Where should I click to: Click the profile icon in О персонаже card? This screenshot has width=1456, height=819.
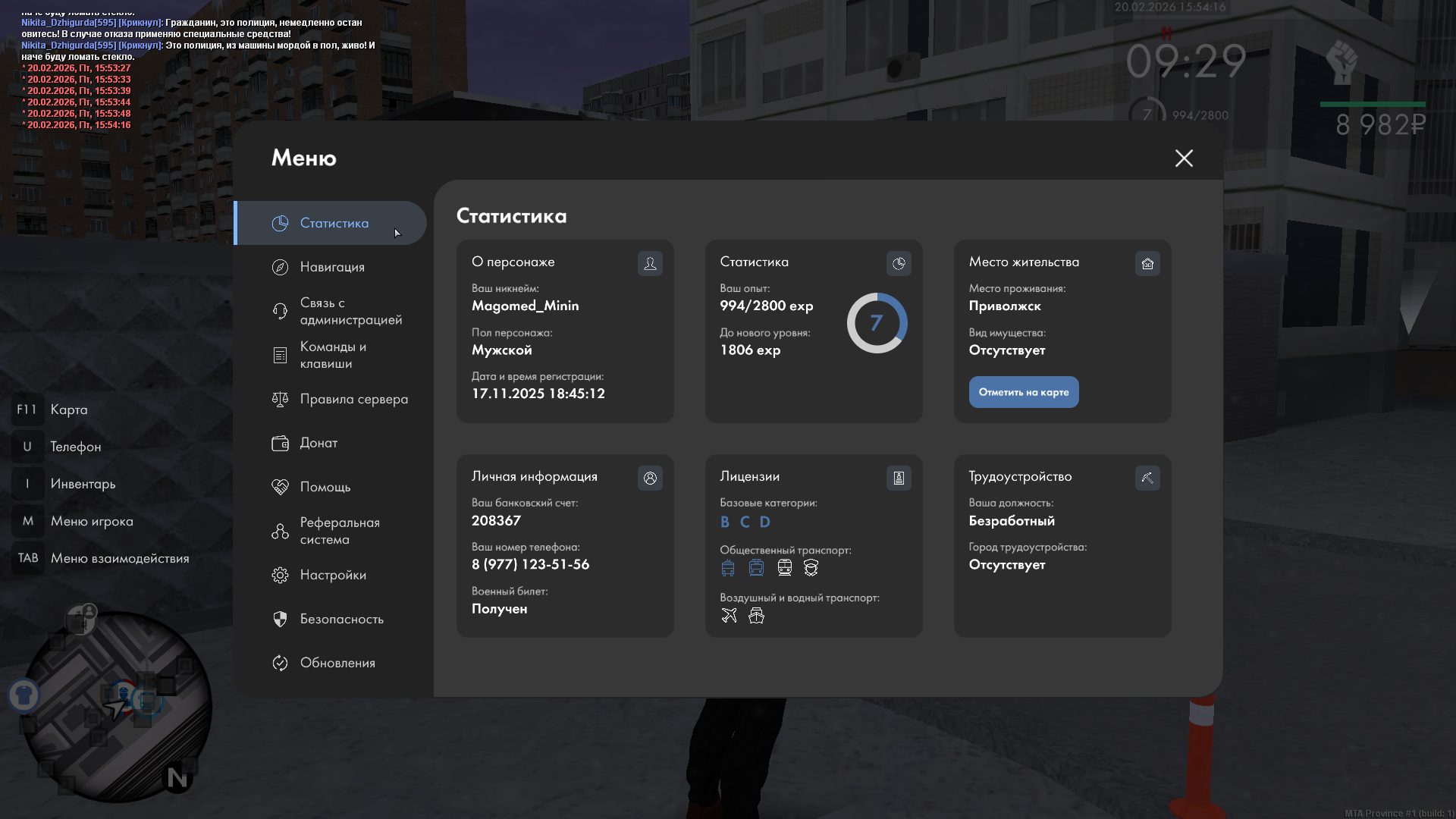(x=650, y=263)
